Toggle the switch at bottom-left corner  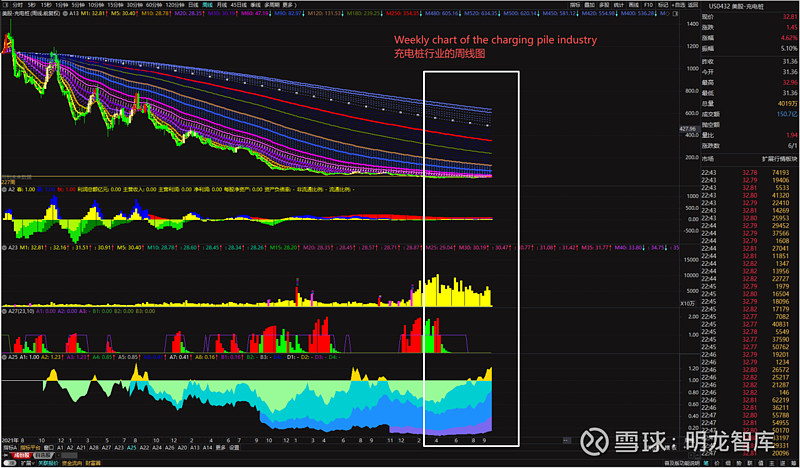10,463
